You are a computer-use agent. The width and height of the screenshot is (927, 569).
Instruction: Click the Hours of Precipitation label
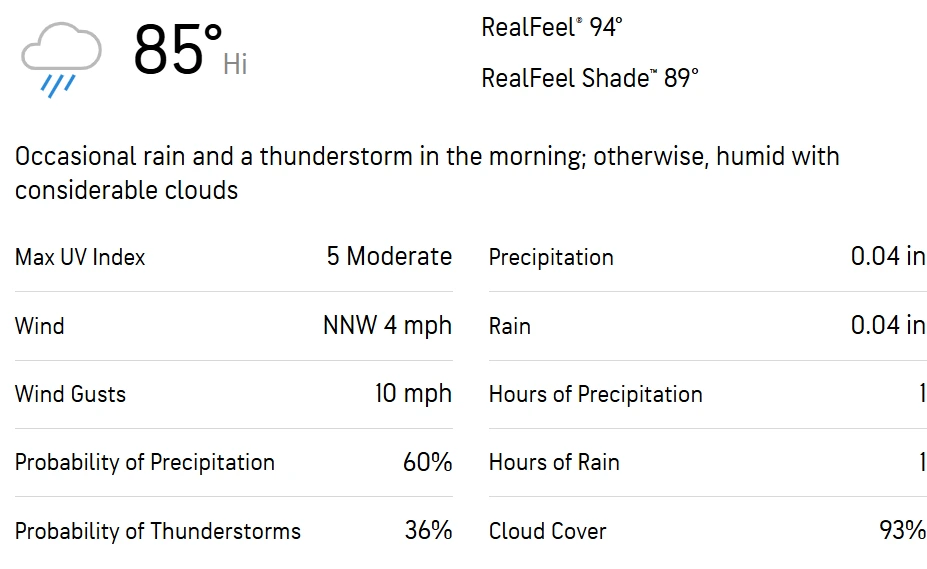coord(595,395)
